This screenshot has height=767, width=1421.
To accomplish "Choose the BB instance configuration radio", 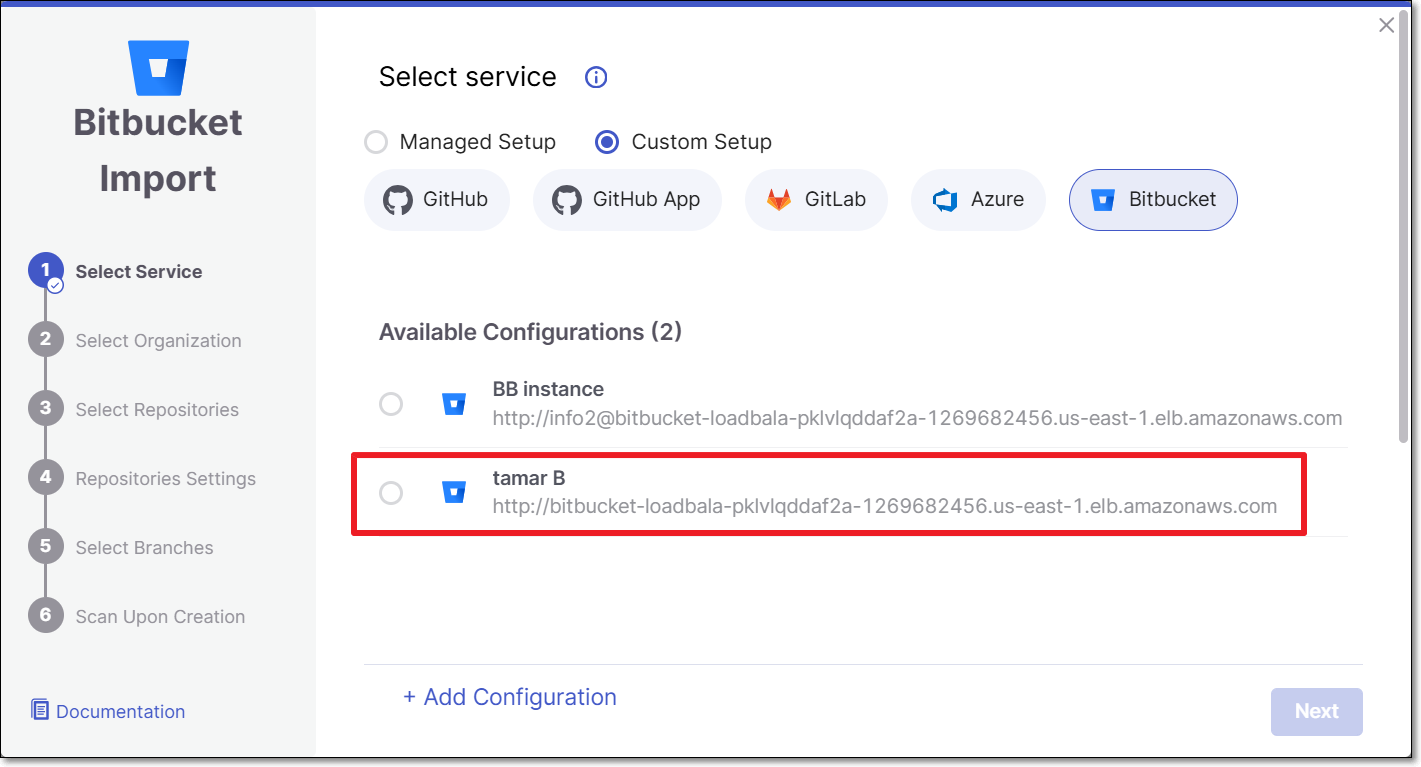I will click(391, 404).
